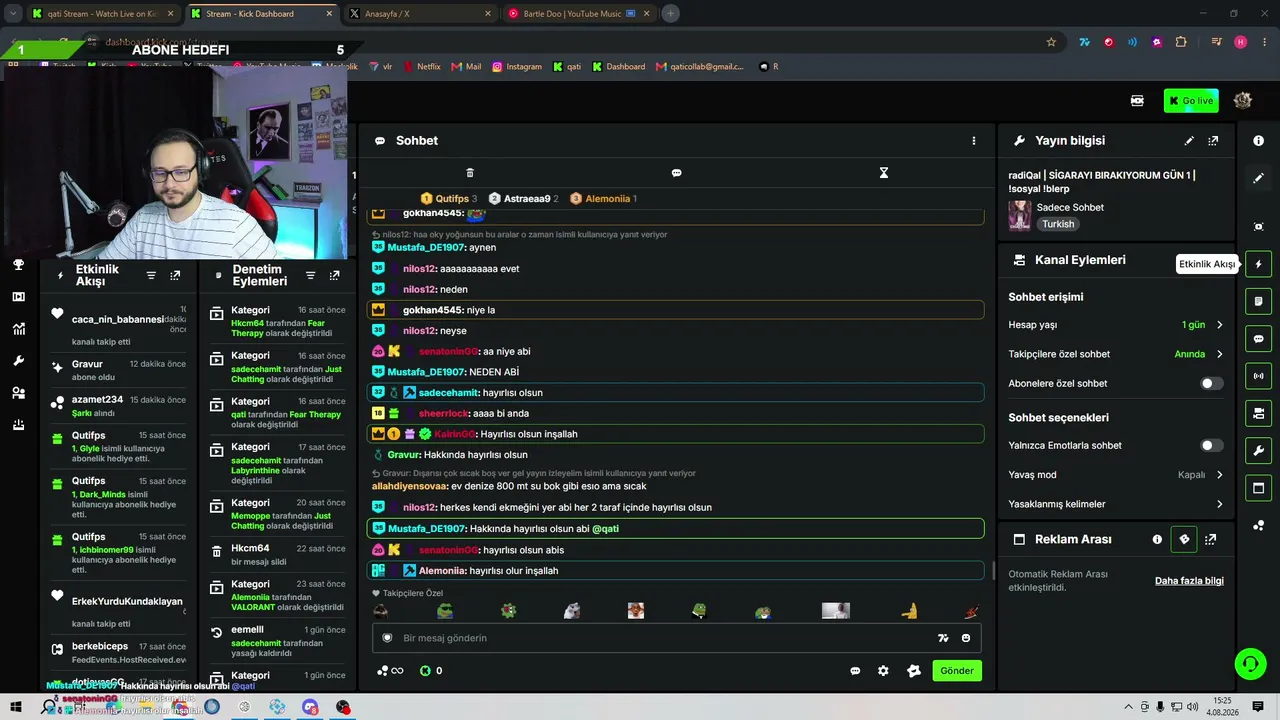Toggle the chat bubble widget in right sidebar
The width and height of the screenshot is (1280, 720).
pyautogui.click(x=1259, y=339)
